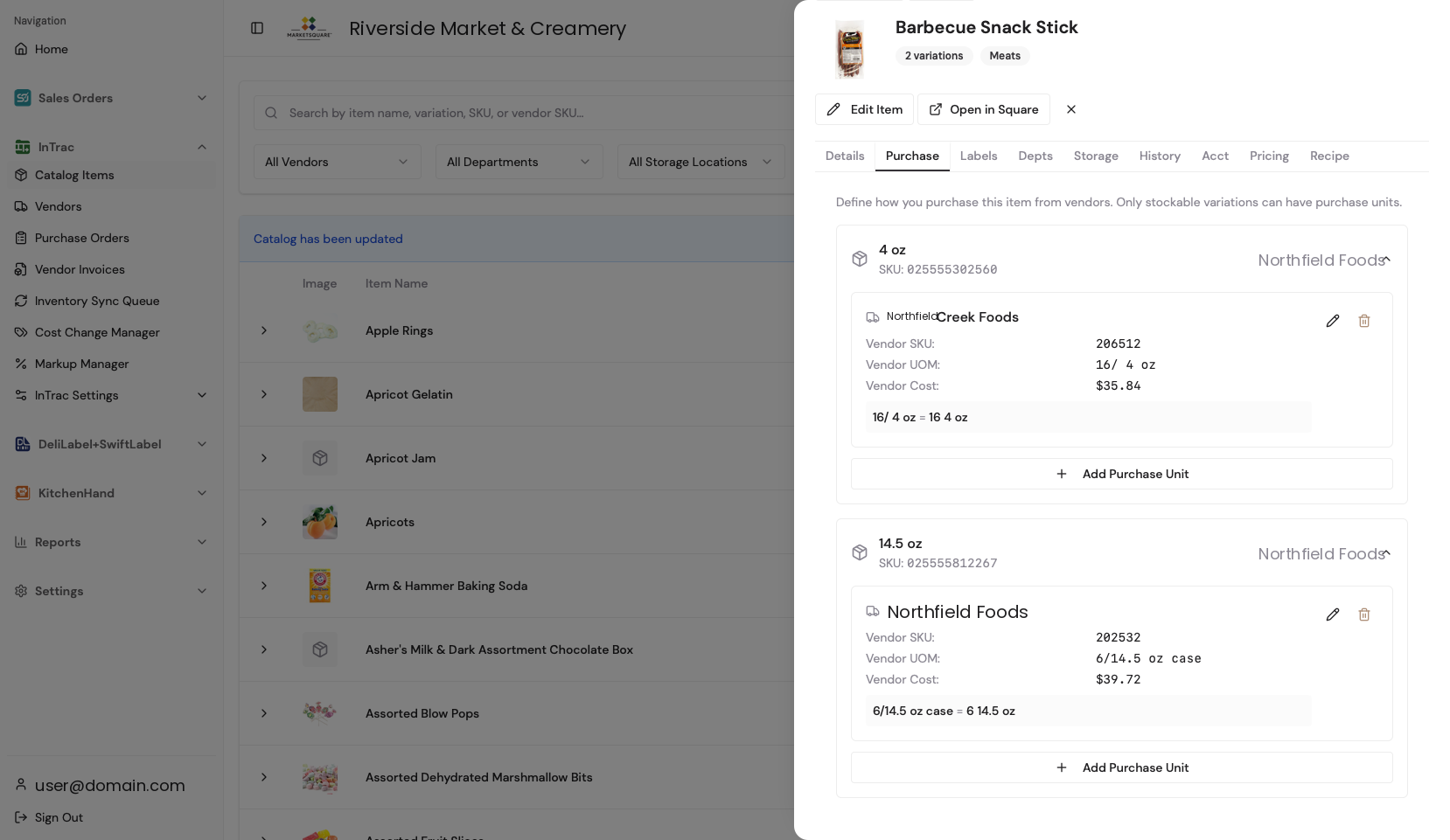The height and width of the screenshot is (840, 1450).
Task: Click the Sales Orders icon
Action: (23, 98)
